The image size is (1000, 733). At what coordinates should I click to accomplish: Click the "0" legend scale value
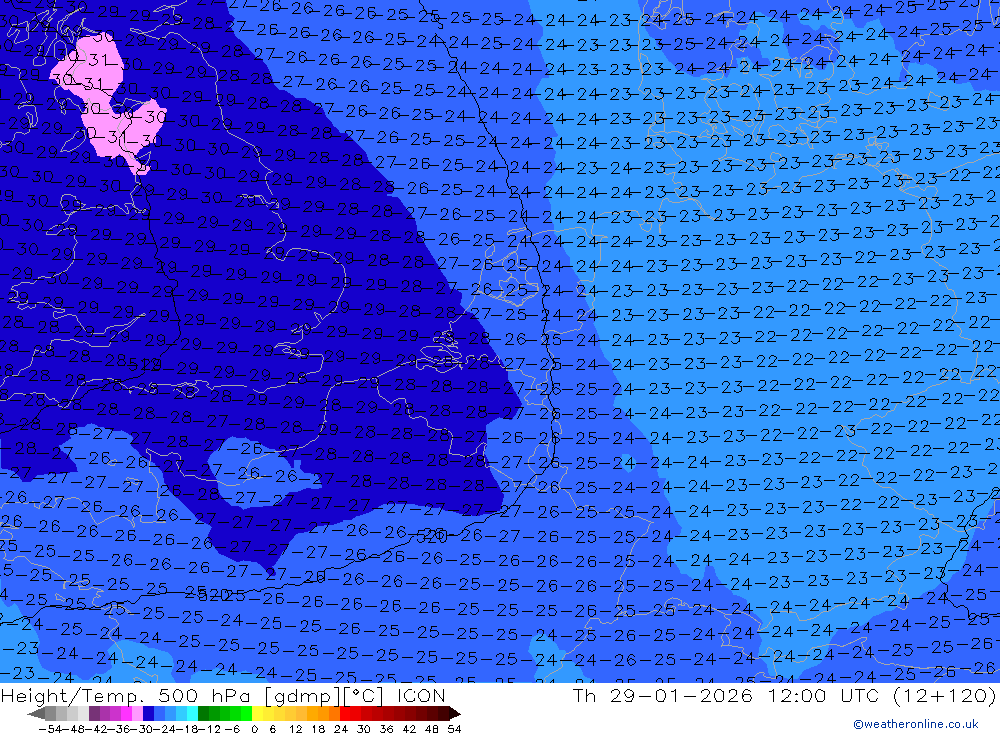(254, 729)
